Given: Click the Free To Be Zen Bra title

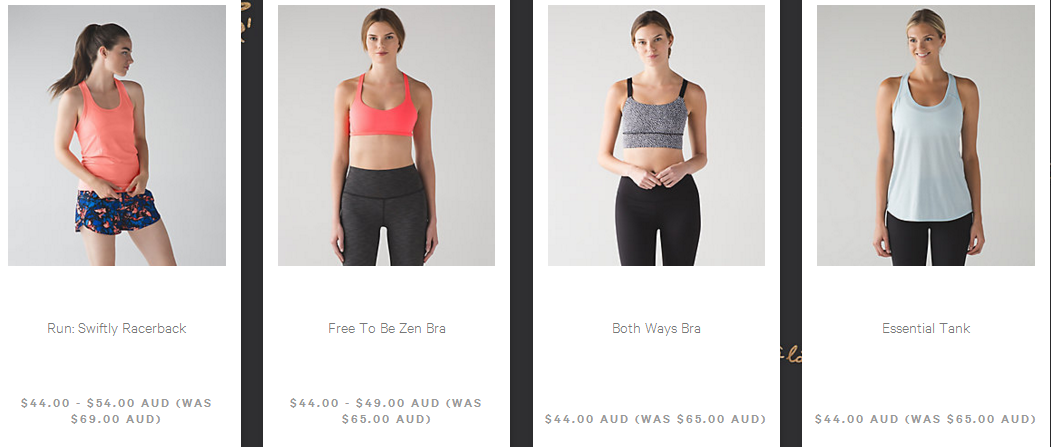Looking at the screenshot, I should pyautogui.click(x=387, y=328).
